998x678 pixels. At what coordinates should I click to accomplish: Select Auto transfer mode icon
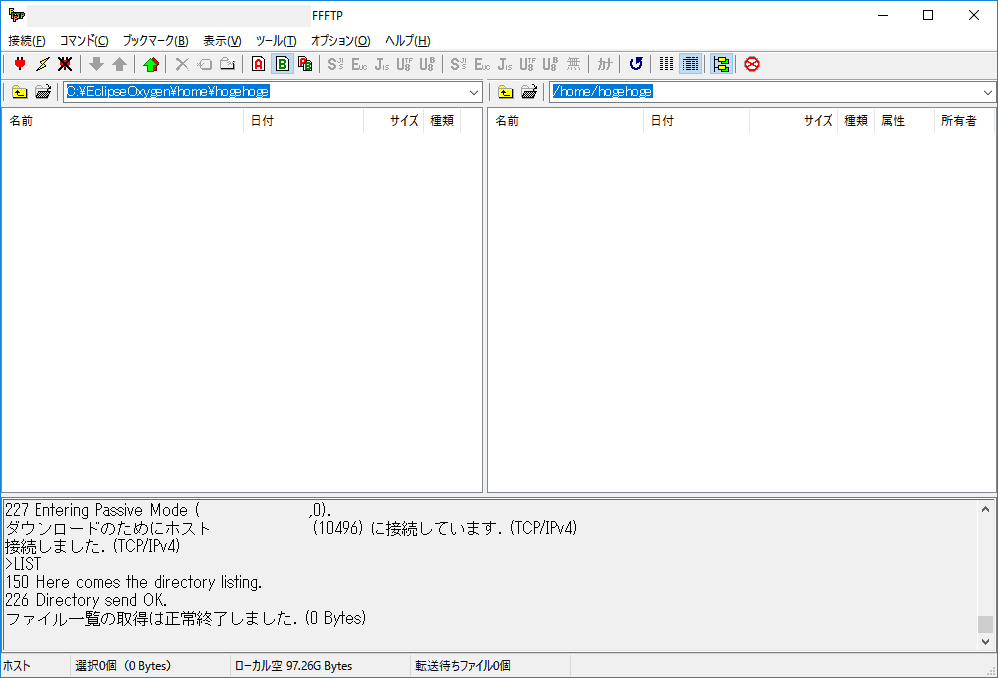305,64
